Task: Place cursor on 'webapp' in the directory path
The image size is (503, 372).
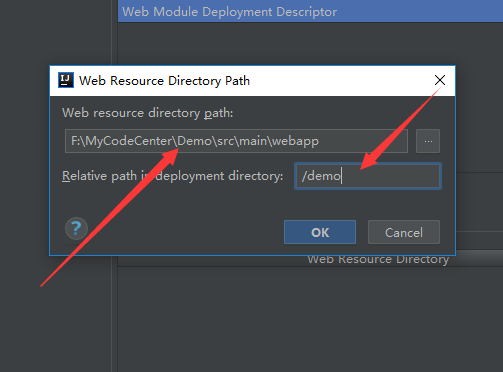Action: [295, 141]
